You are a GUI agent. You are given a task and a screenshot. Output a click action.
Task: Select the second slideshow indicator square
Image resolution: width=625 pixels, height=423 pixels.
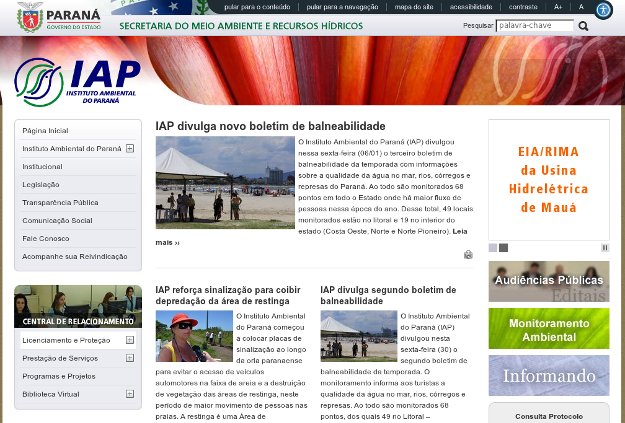pyautogui.click(x=503, y=247)
